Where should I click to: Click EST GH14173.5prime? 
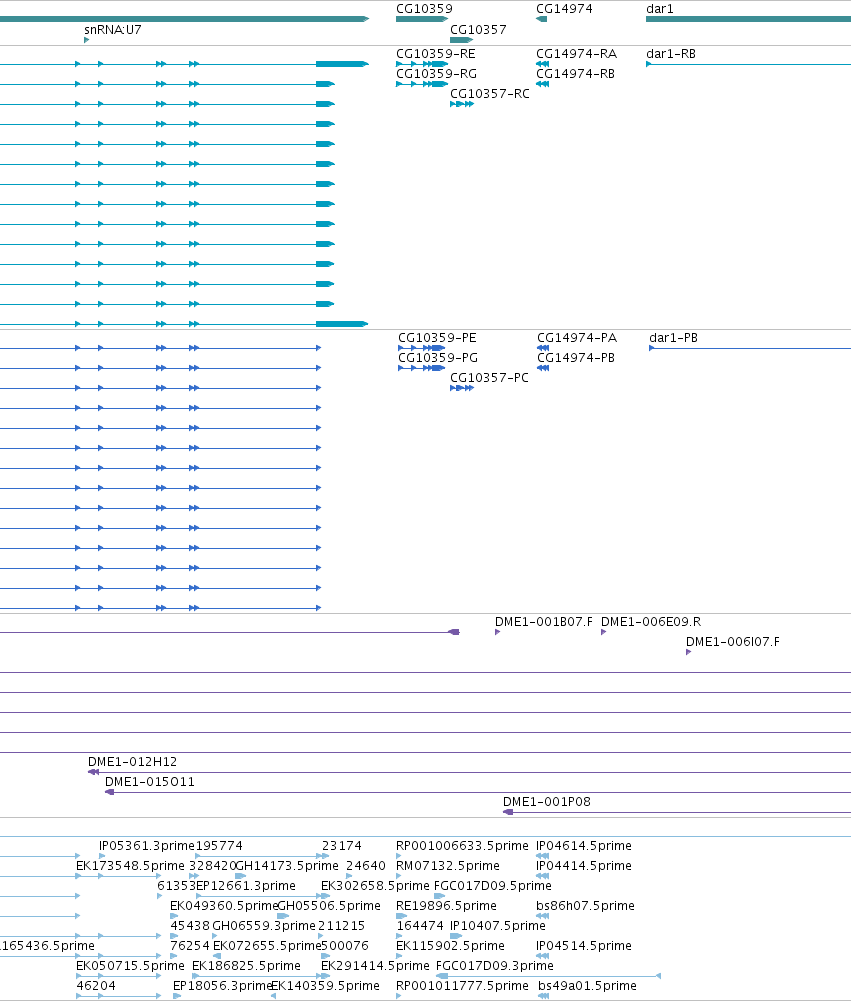click(287, 866)
